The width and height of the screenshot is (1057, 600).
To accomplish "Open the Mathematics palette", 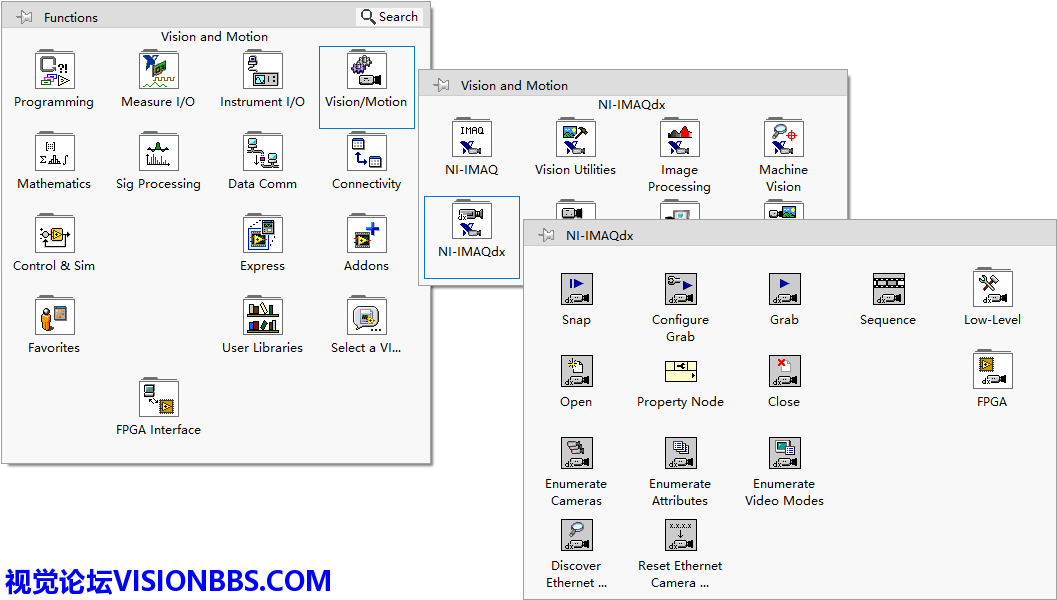I will tap(54, 152).
